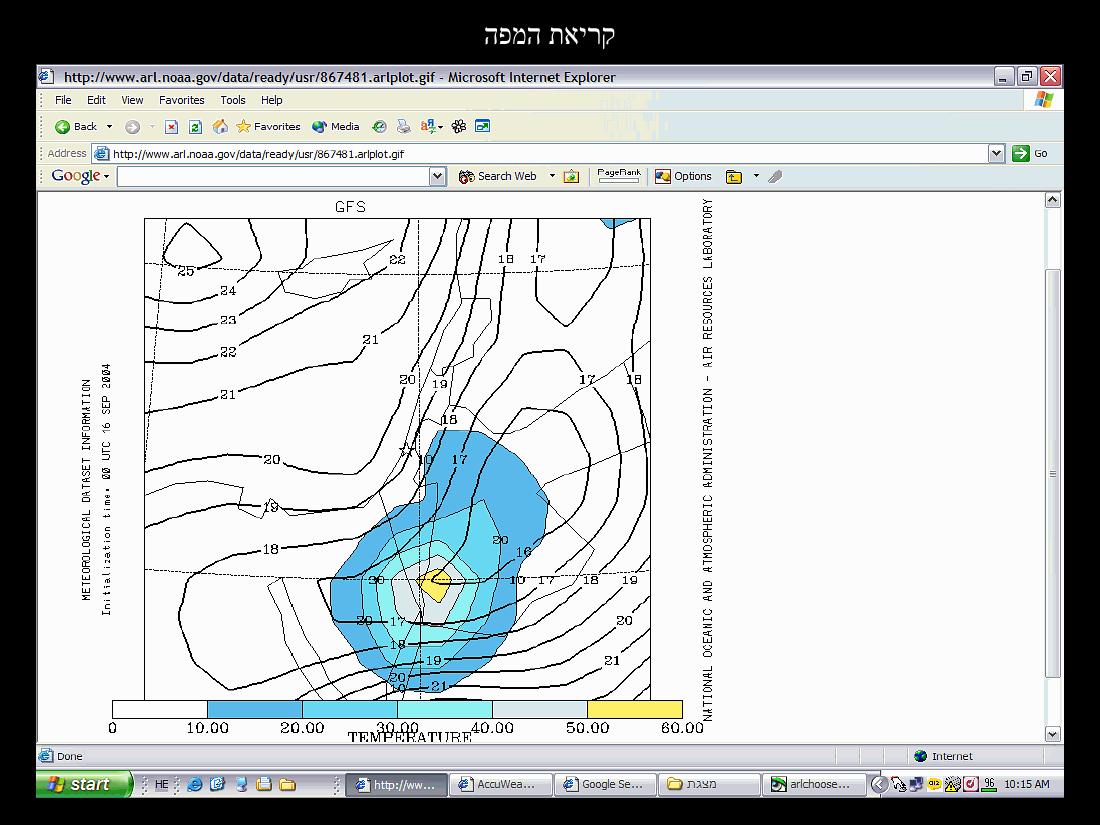Open Google toolbar Options
The height and width of the screenshot is (825, 1100).
(683, 176)
